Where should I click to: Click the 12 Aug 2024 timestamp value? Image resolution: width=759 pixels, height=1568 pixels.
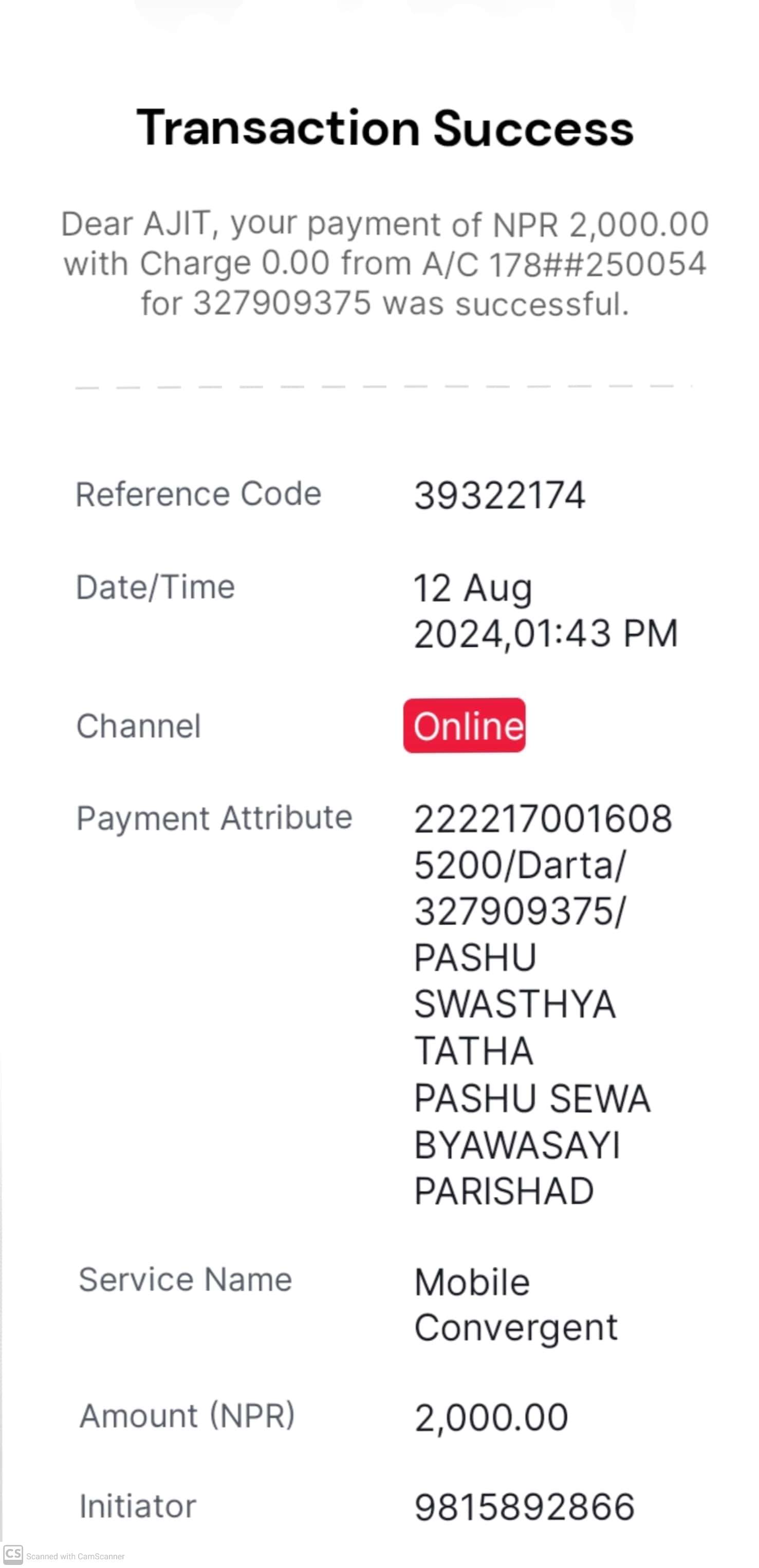point(545,611)
